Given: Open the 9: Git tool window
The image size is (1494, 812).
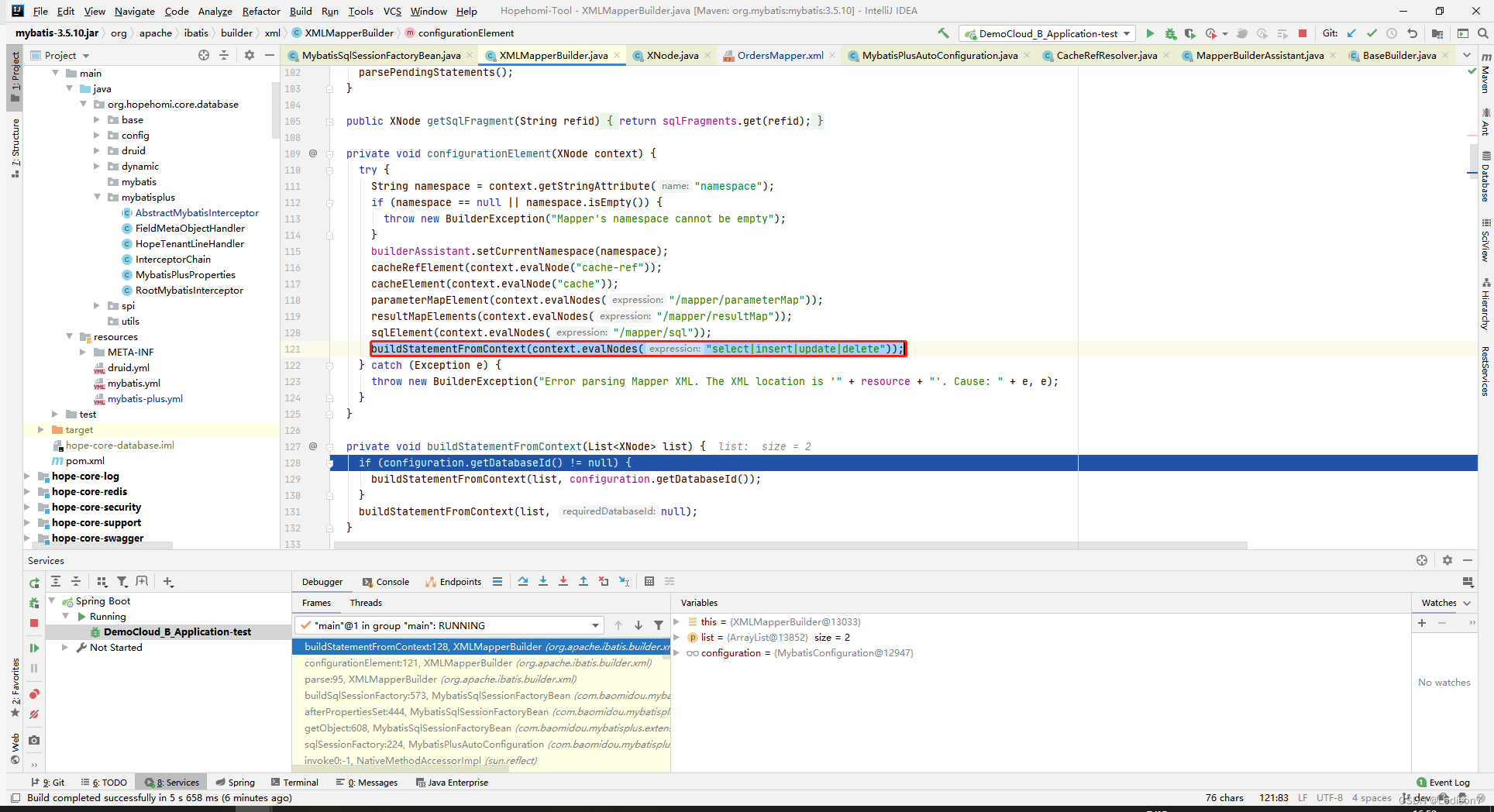Looking at the screenshot, I should coord(48,783).
